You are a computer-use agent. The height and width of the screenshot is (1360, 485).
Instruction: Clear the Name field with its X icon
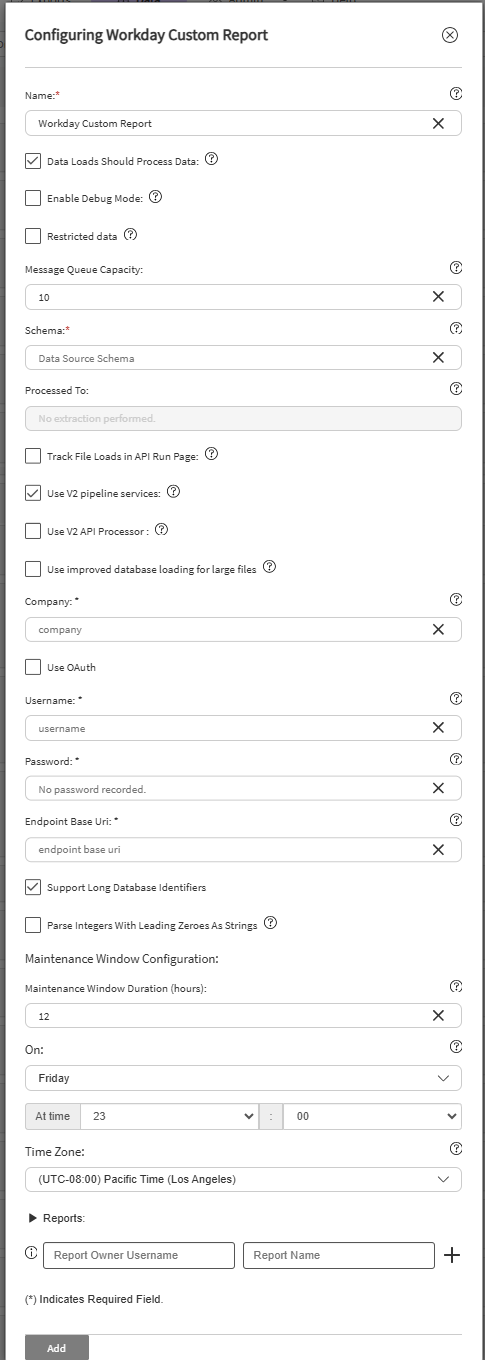[x=438, y=123]
